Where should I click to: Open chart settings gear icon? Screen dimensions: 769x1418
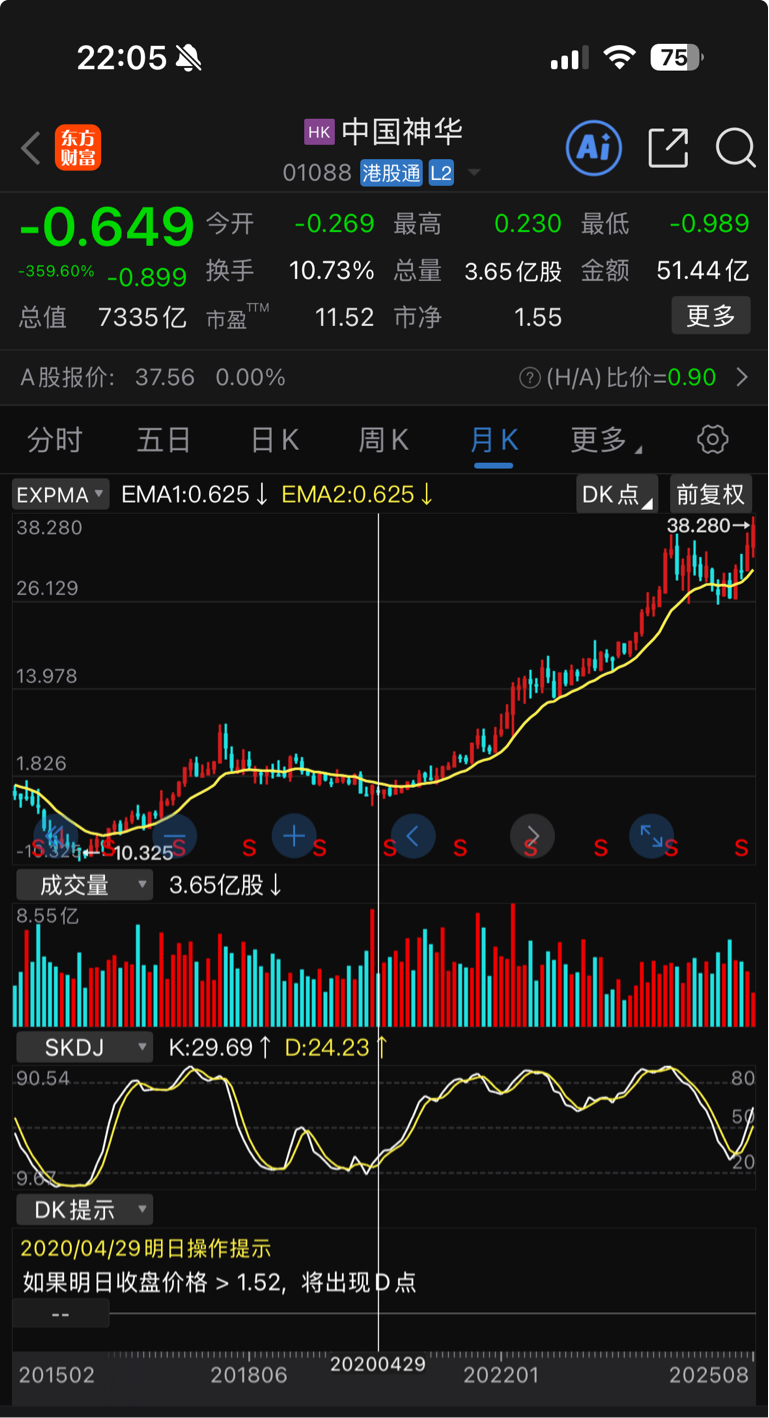pyautogui.click(x=712, y=439)
